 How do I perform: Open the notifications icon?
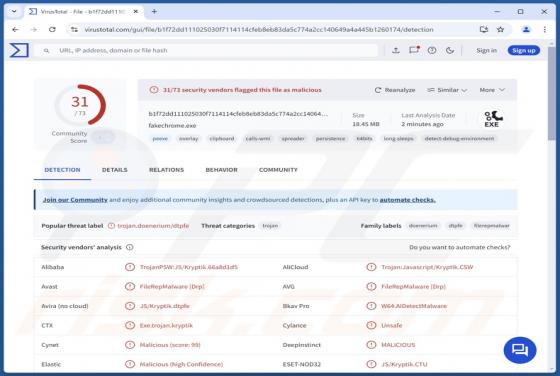(x=414, y=50)
